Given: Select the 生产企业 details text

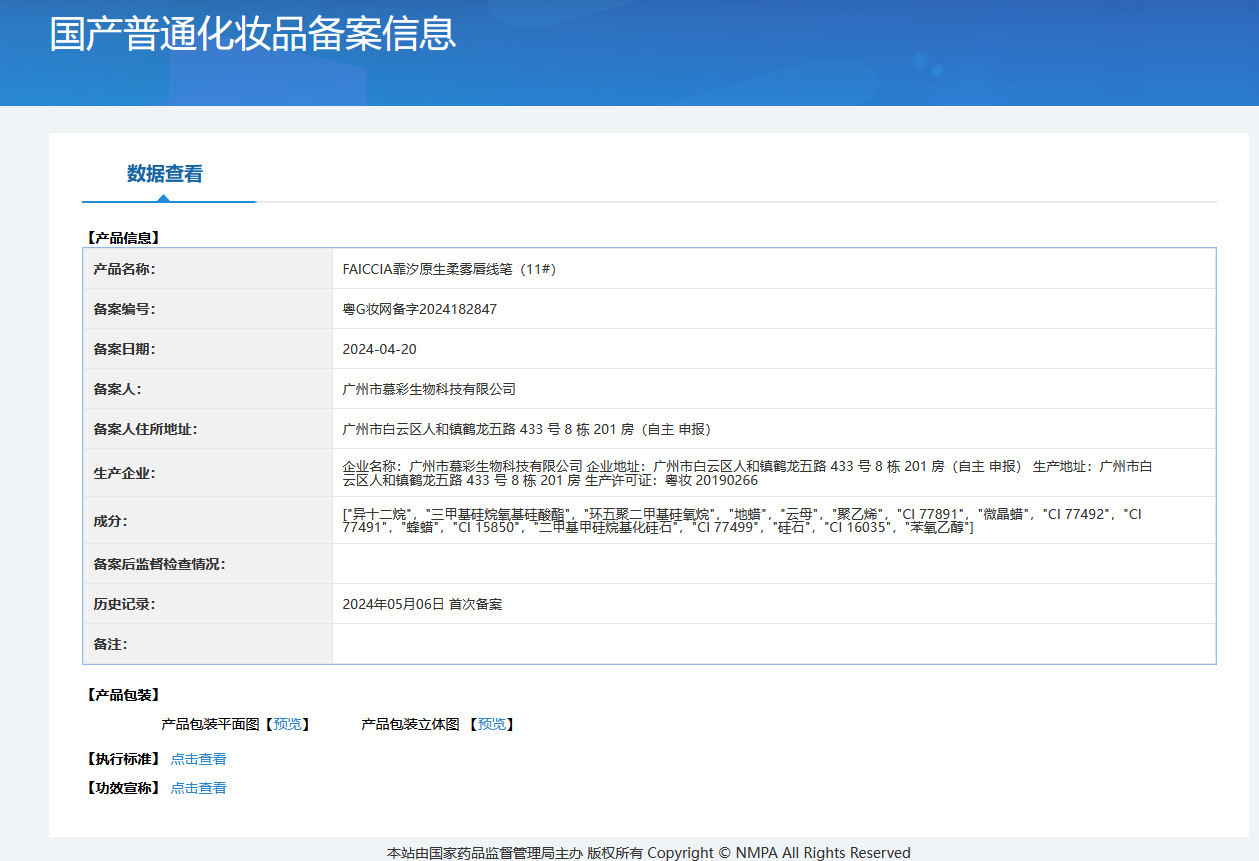Looking at the screenshot, I should [748, 473].
